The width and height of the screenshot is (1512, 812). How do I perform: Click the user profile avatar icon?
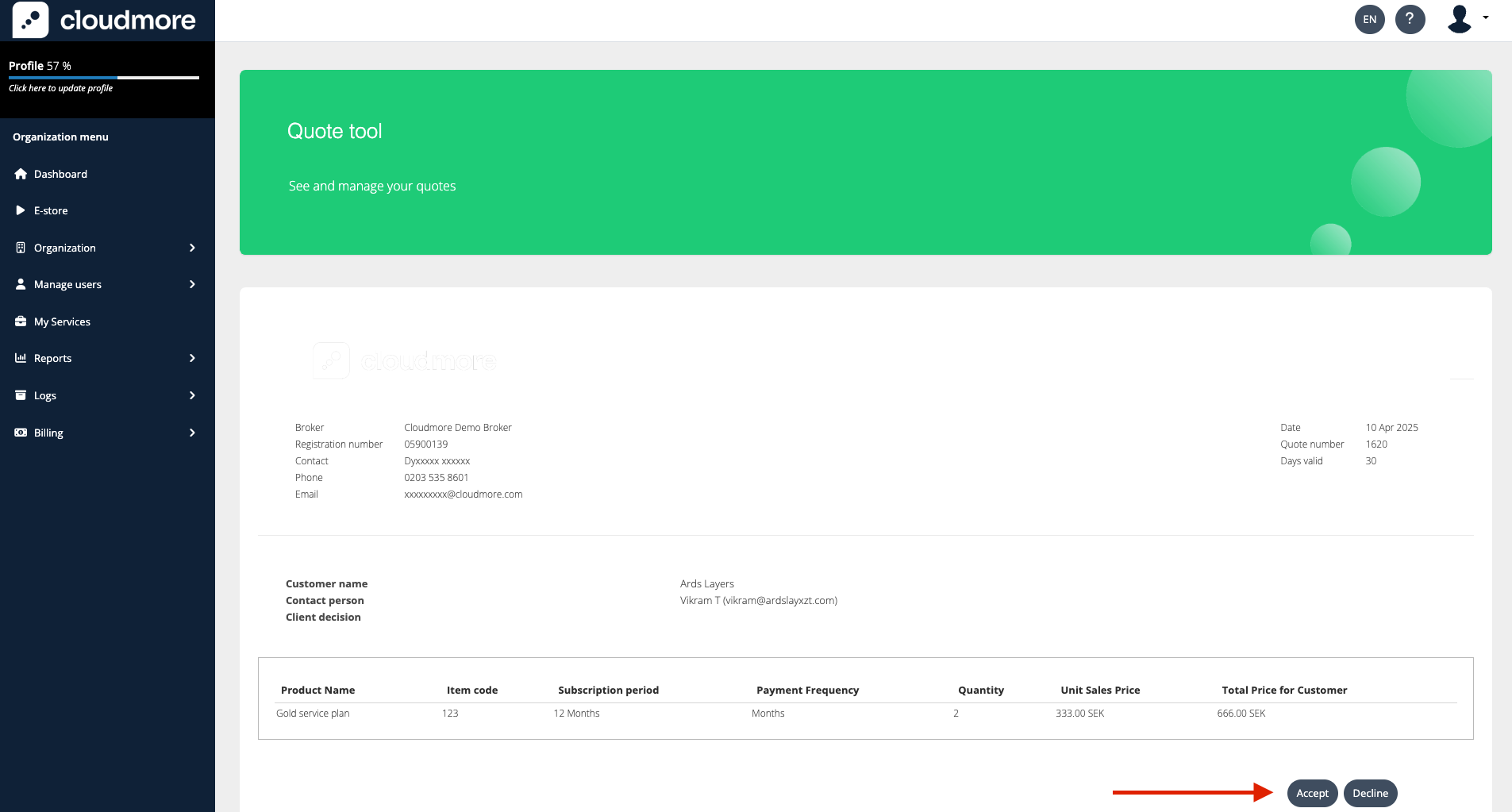point(1459,19)
